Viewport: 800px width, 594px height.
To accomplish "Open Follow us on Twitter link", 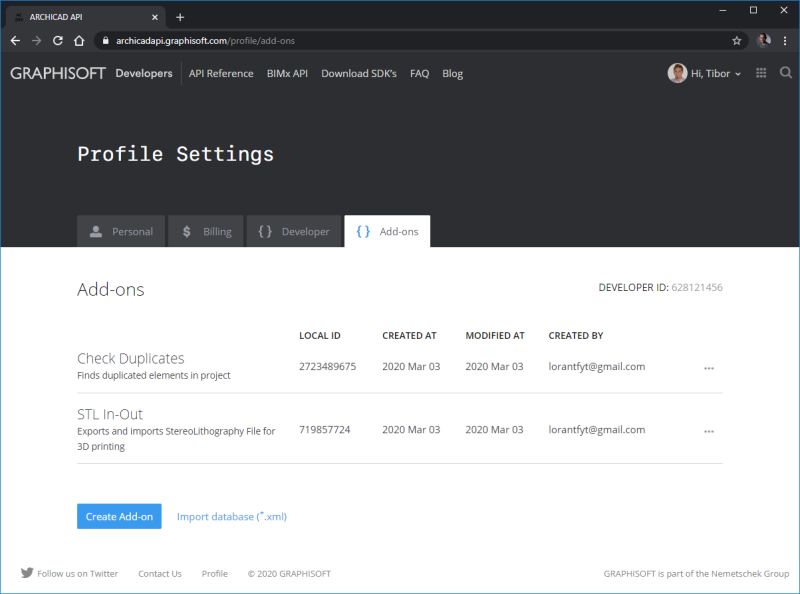I will (x=78, y=574).
